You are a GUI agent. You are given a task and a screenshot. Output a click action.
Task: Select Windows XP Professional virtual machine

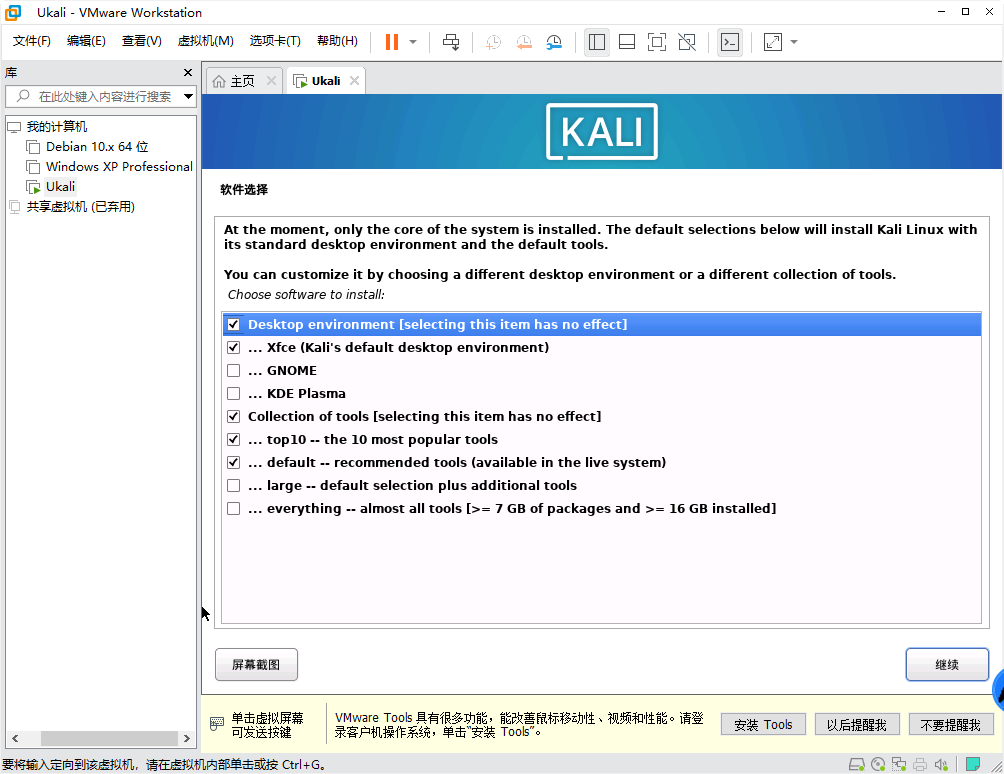coord(119,166)
